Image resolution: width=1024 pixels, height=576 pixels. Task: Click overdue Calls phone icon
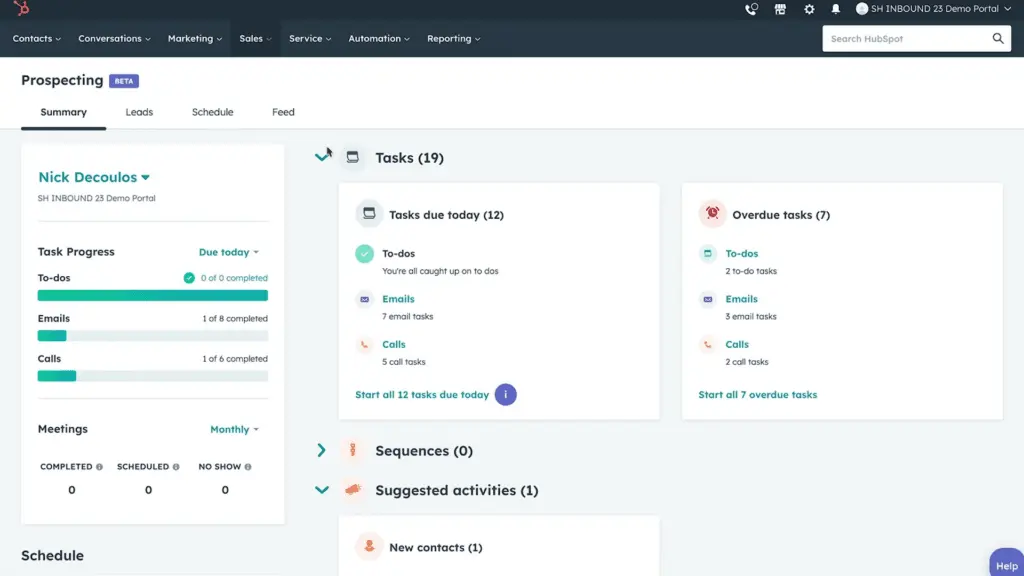707,345
